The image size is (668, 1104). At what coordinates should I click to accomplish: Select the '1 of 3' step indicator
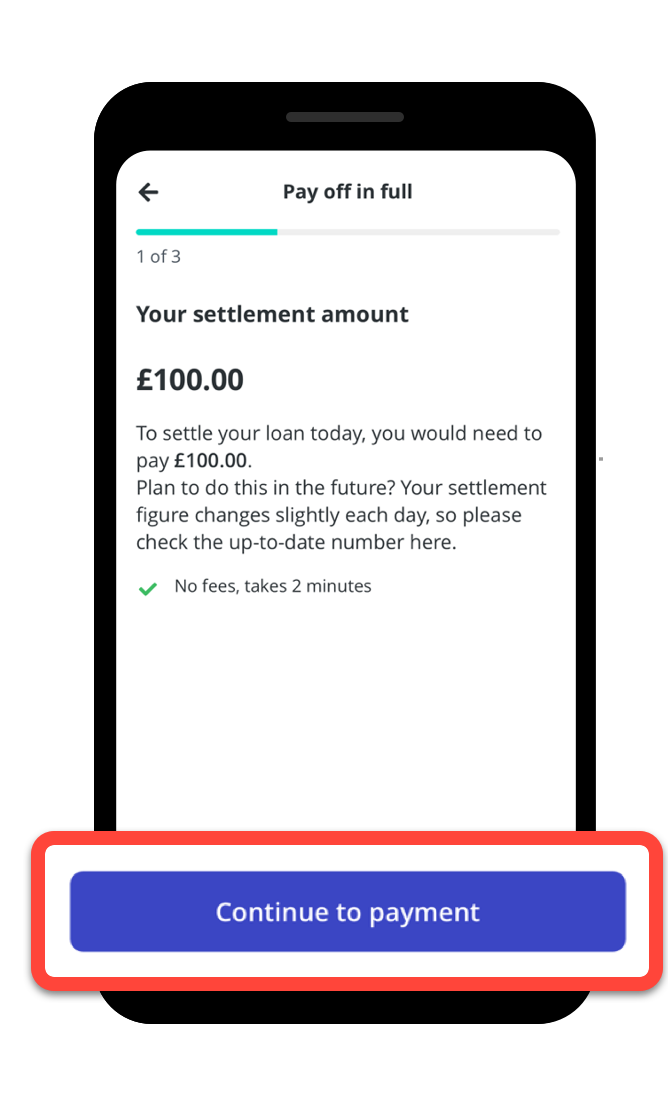point(159,256)
